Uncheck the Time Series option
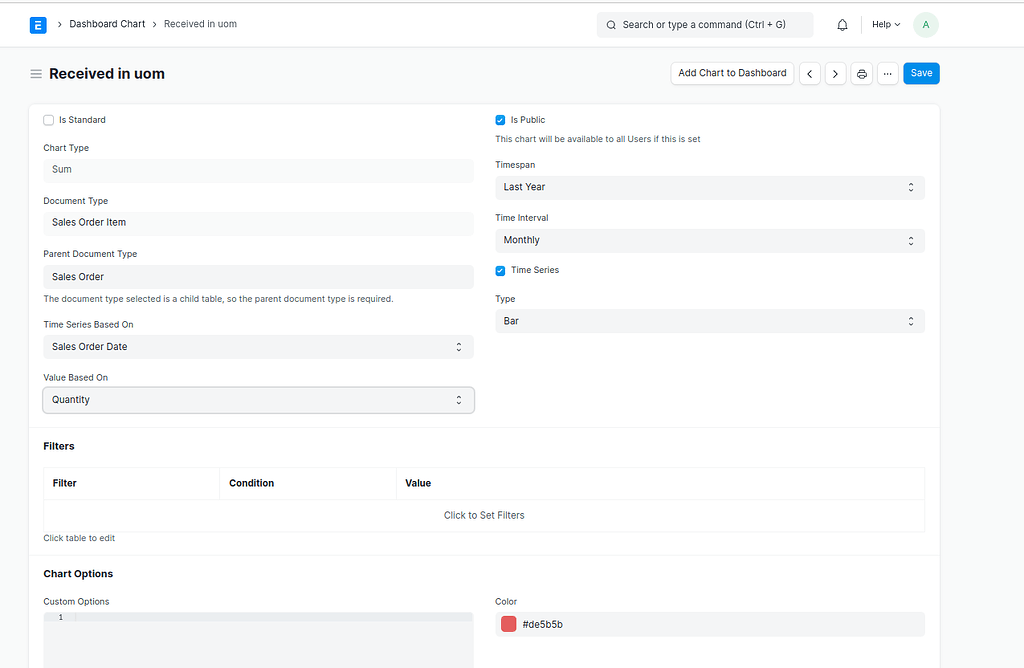 [501, 269]
